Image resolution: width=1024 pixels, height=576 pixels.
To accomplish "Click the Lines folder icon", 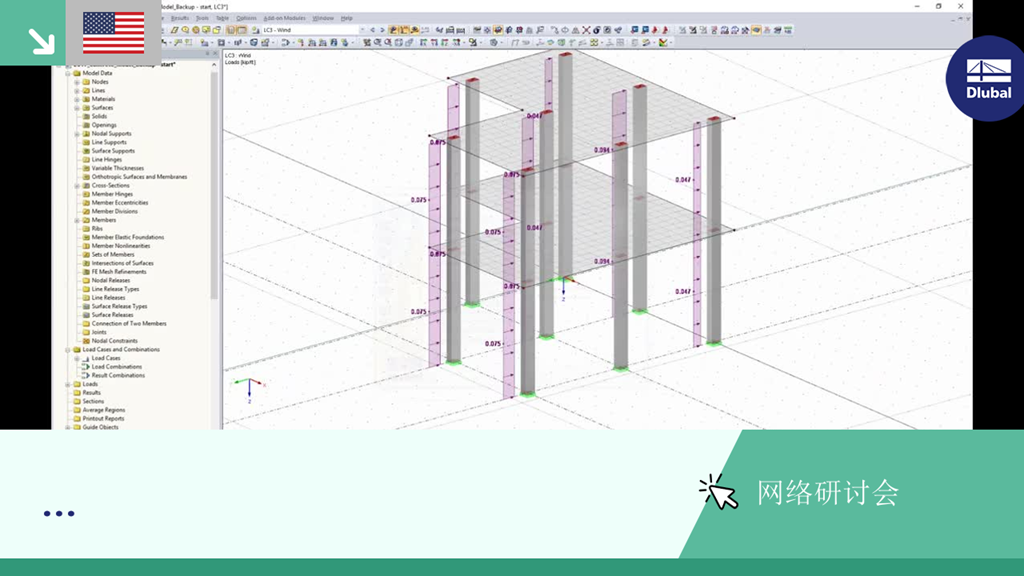I will (86, 90).
